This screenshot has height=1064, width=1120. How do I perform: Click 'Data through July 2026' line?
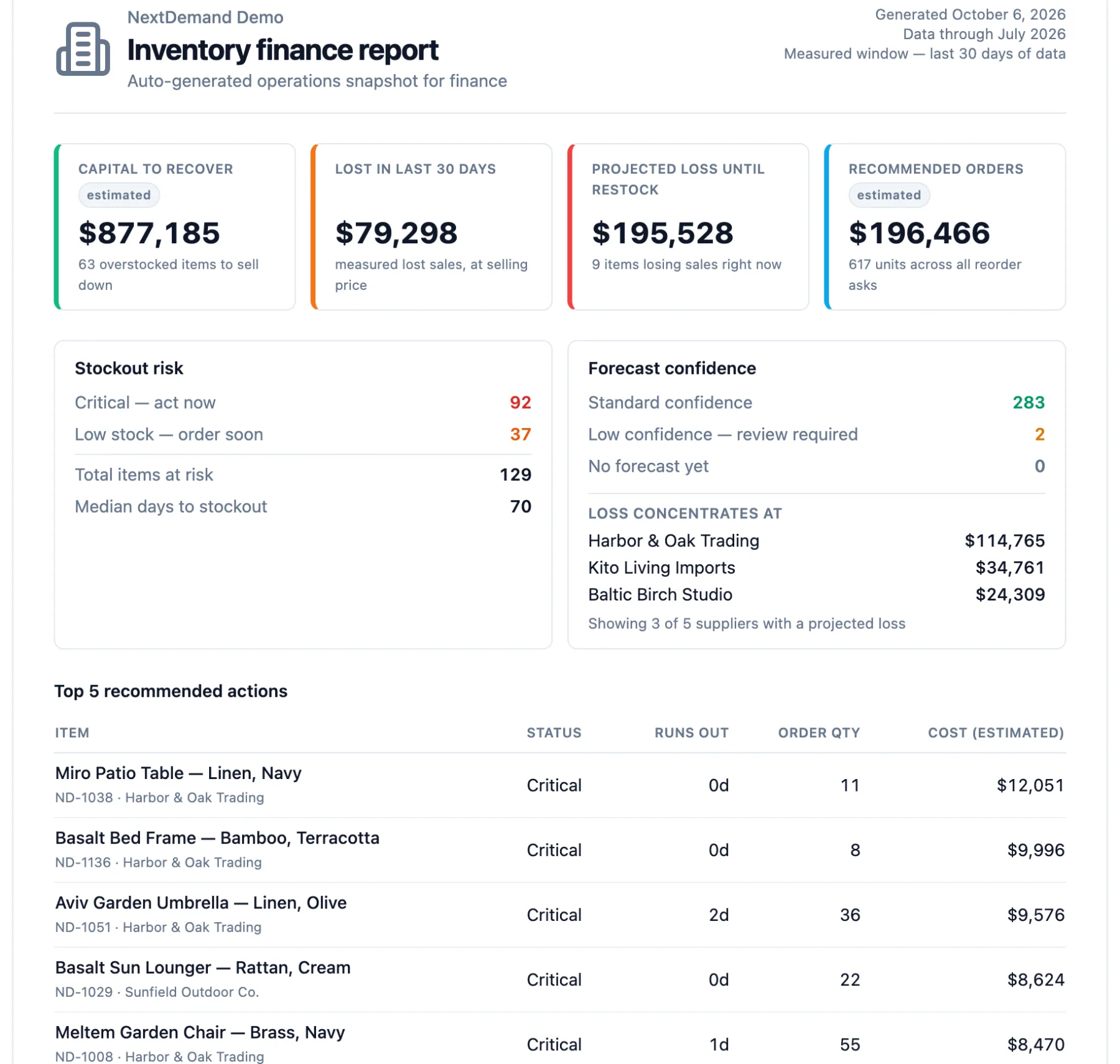984,34
